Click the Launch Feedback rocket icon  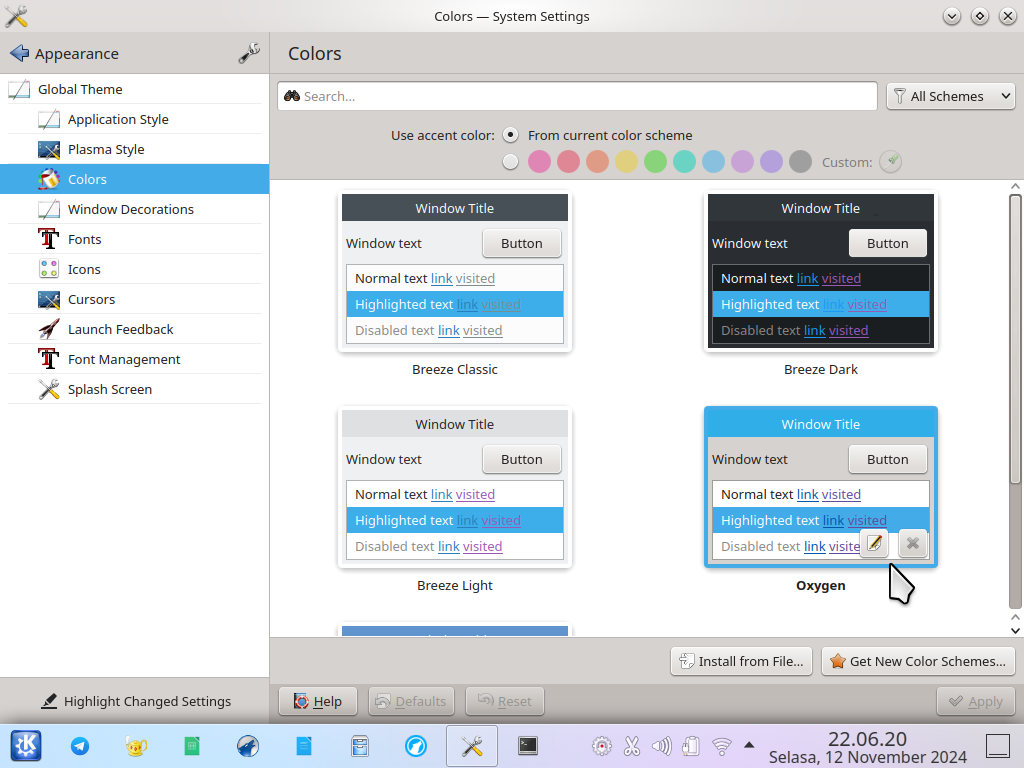point(49,329)
